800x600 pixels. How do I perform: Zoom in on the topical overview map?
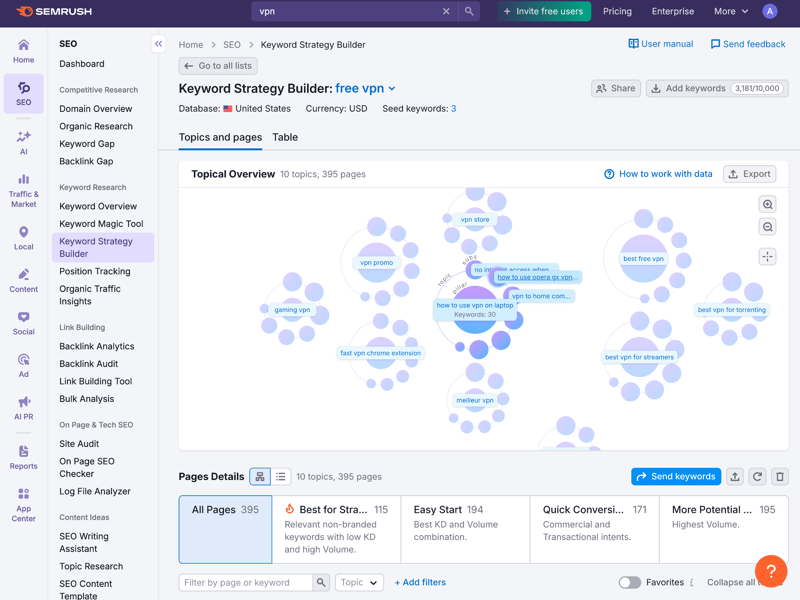tap(767, 204)
